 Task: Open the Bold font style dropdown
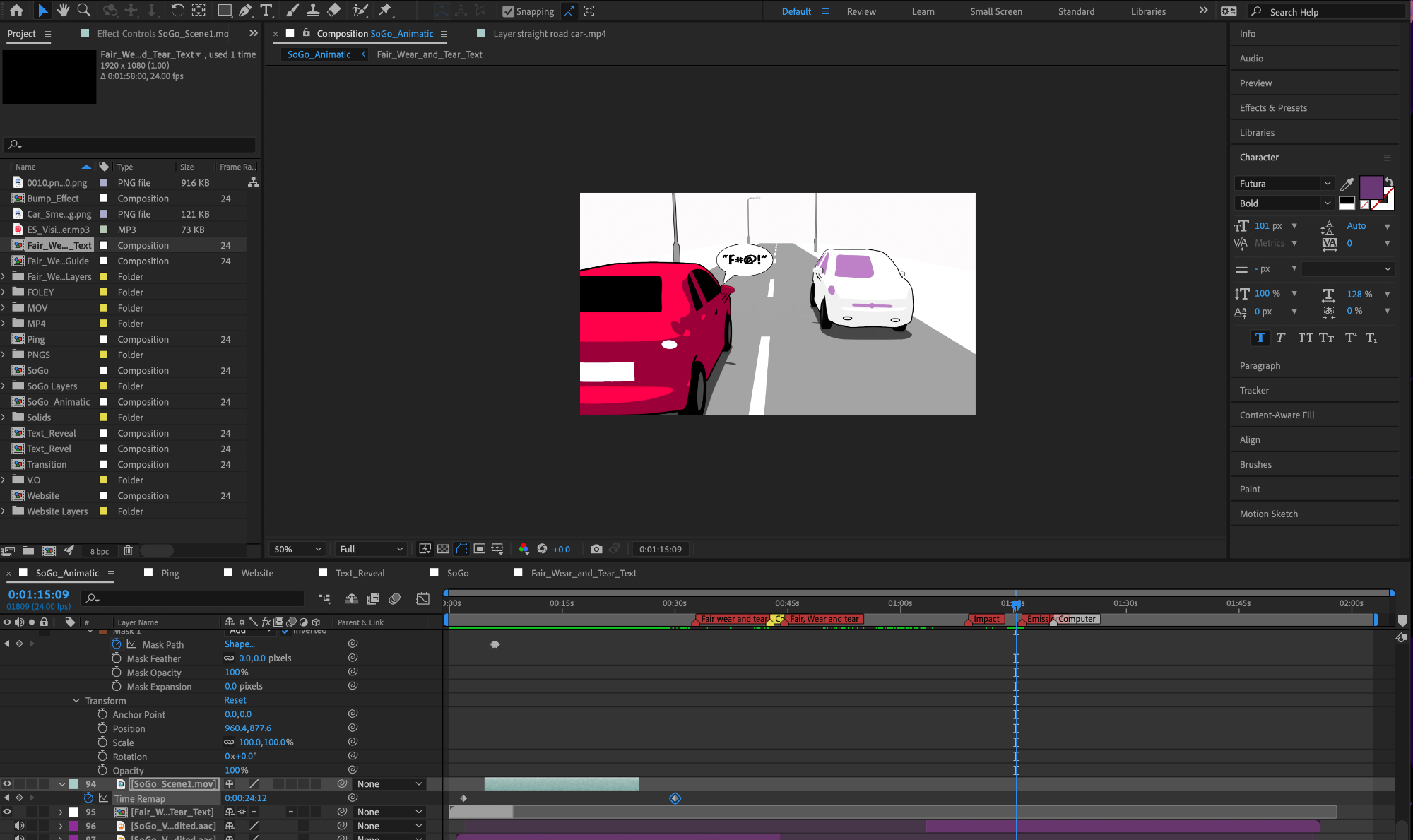[1328, 203]
